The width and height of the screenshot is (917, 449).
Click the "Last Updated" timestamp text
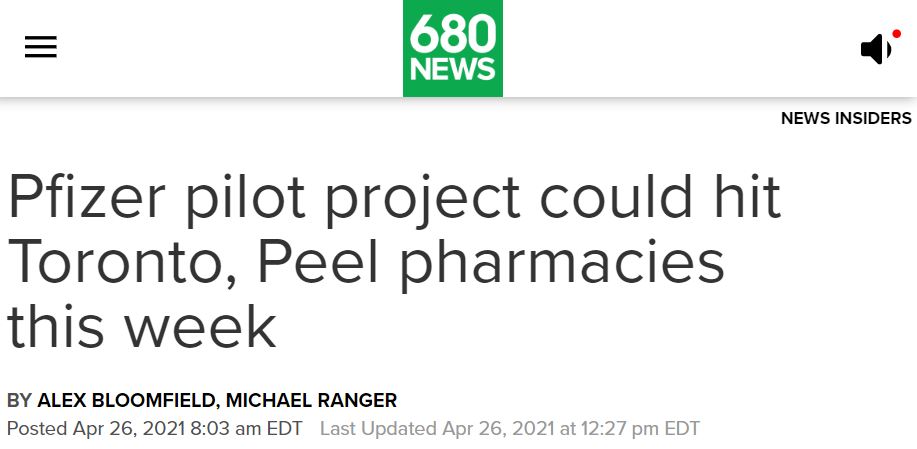coord(379,429)
